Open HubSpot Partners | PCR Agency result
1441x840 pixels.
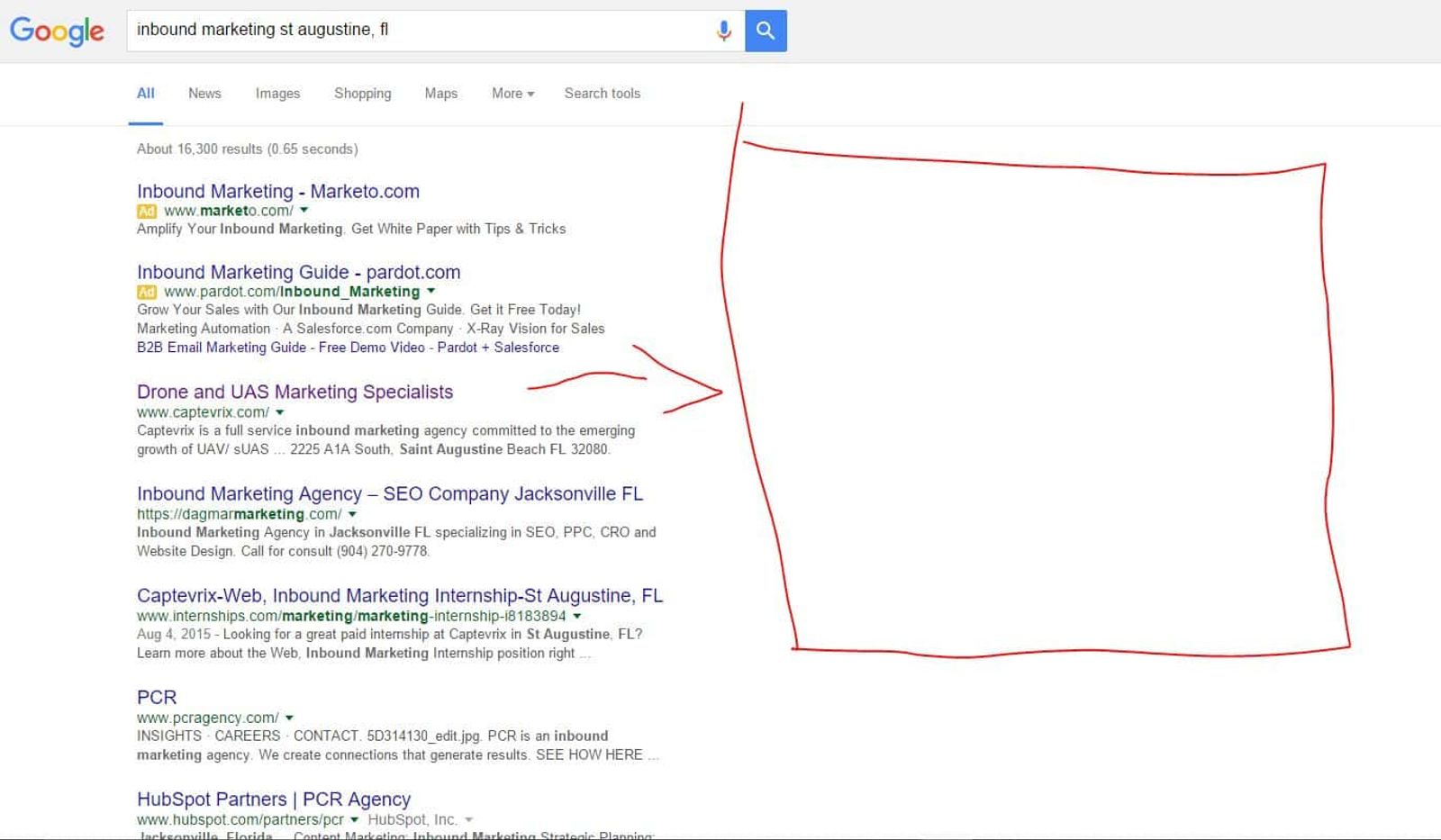pos(274,799)
